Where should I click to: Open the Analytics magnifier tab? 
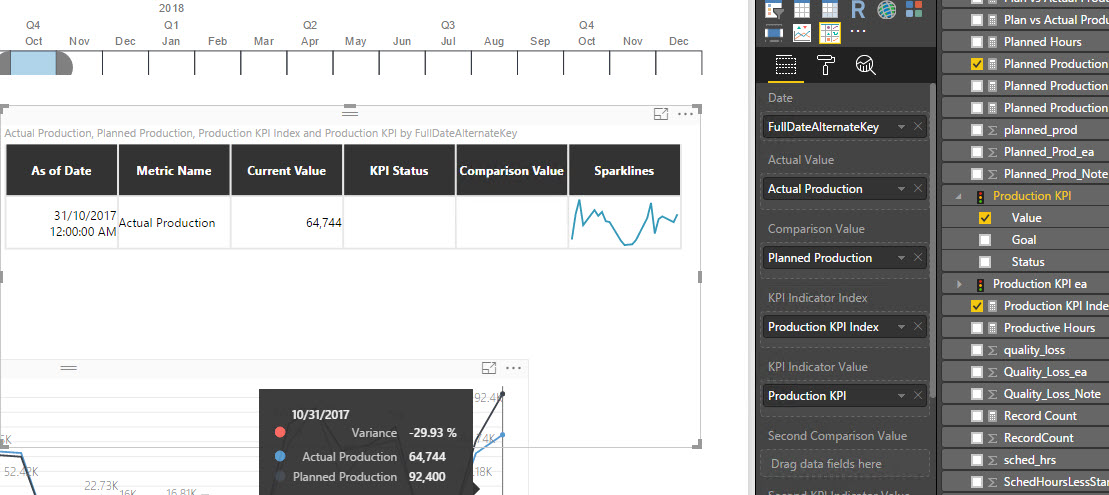coord(866,65)
